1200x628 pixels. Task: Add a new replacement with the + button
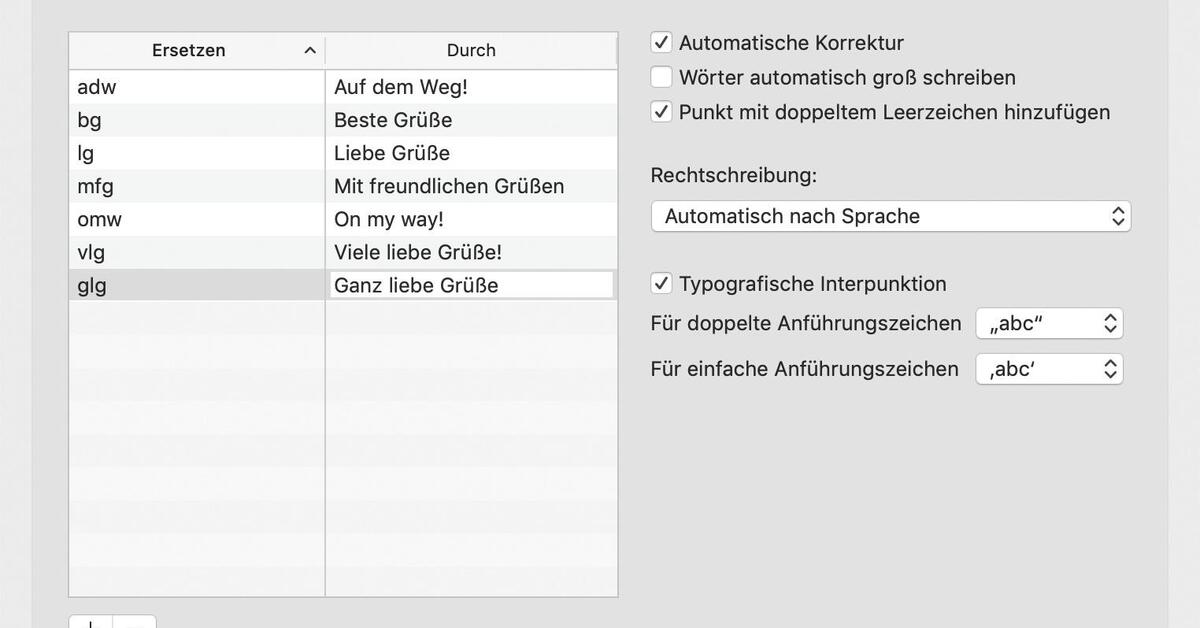click(x=89, y=624)
